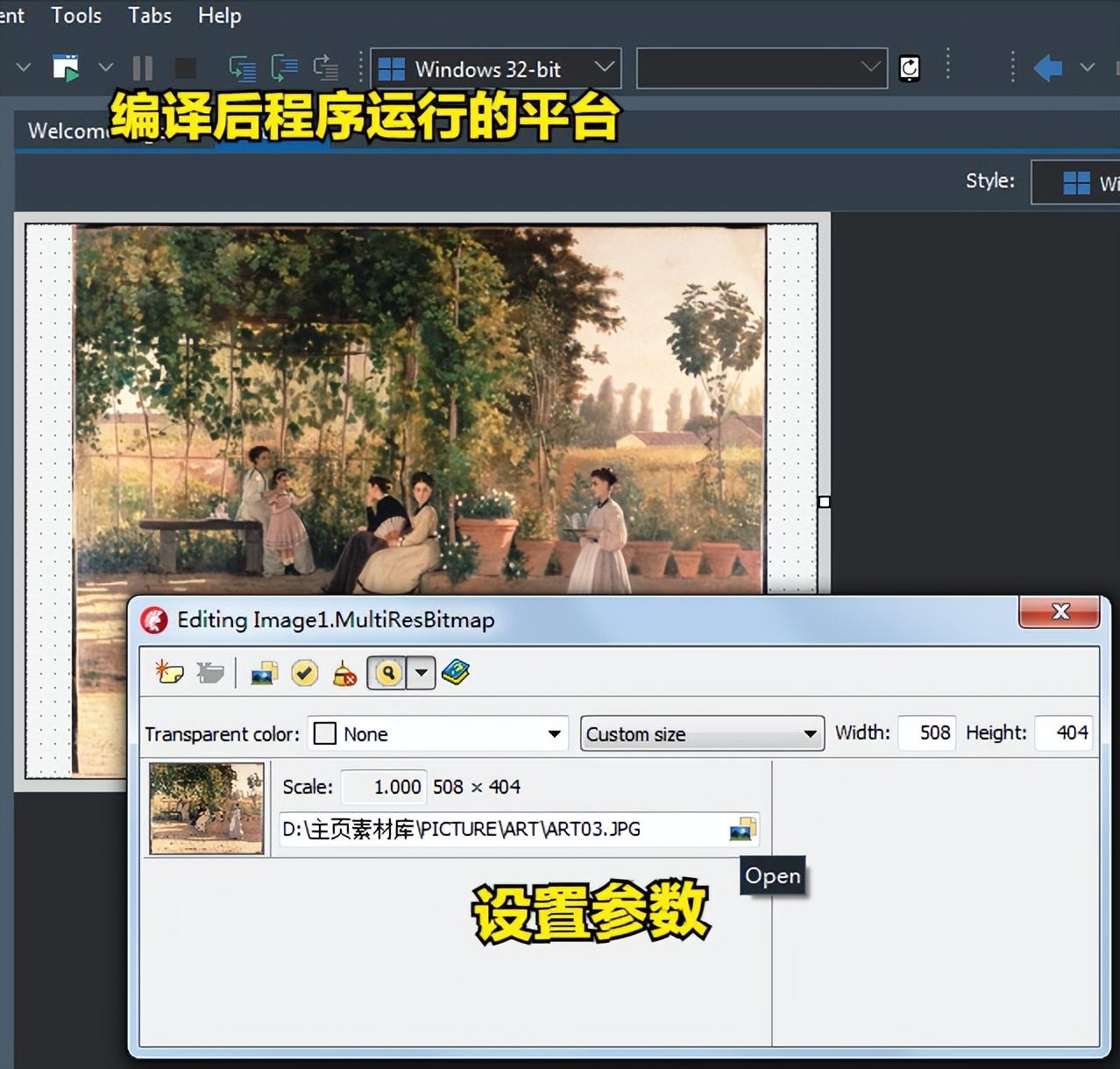
Task: Click the Scale: label
Action: tap(308, 787)
